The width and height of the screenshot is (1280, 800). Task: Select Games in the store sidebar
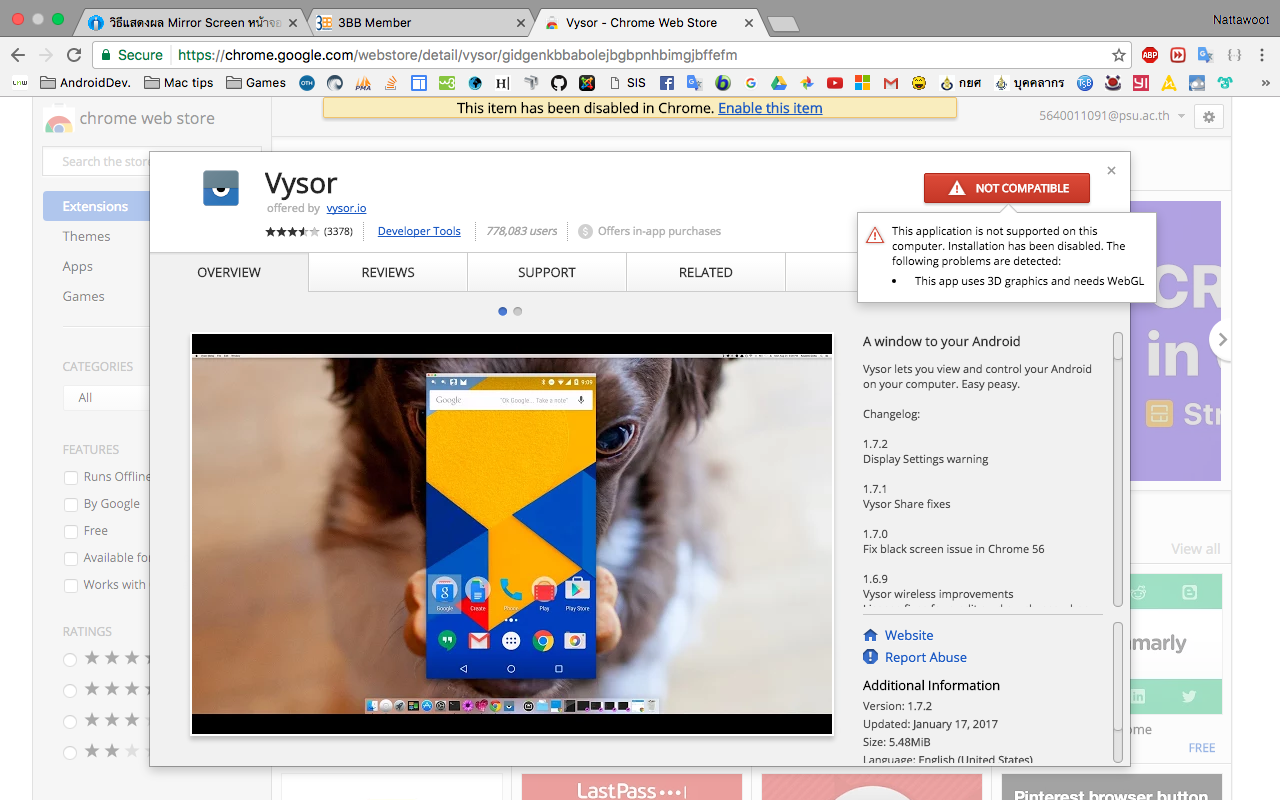click(83, 296)
